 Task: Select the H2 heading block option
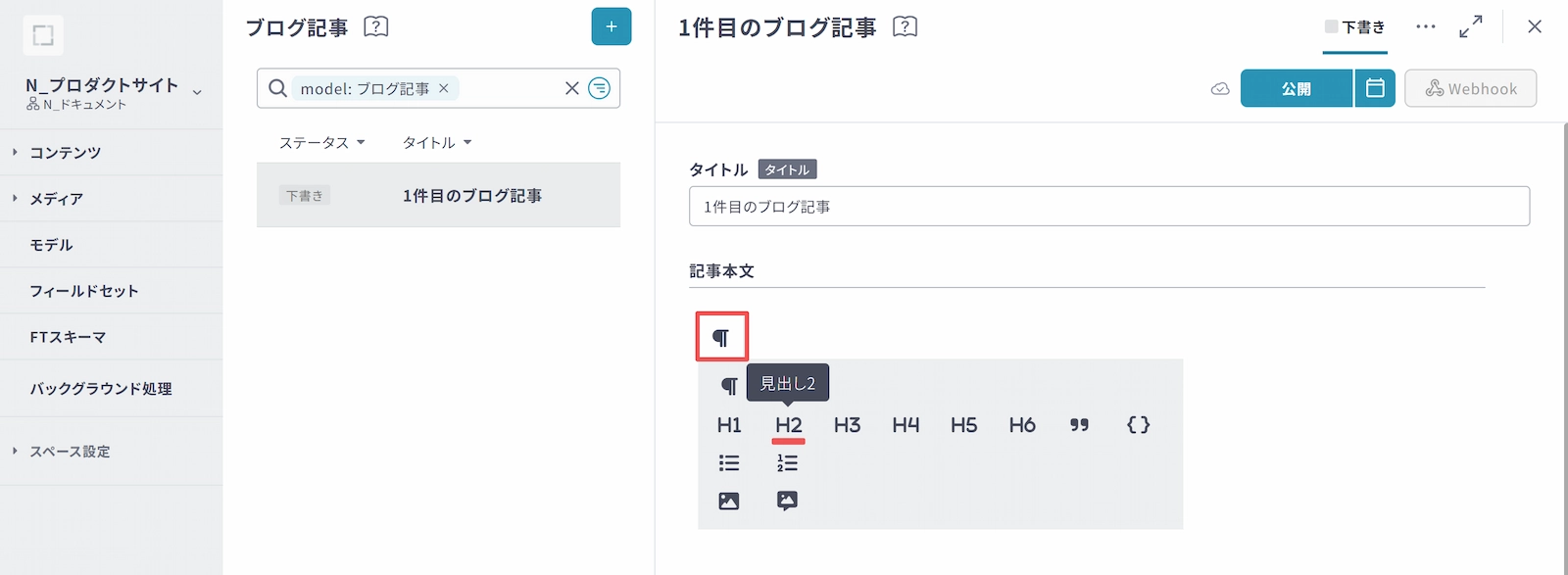(788, 425)
